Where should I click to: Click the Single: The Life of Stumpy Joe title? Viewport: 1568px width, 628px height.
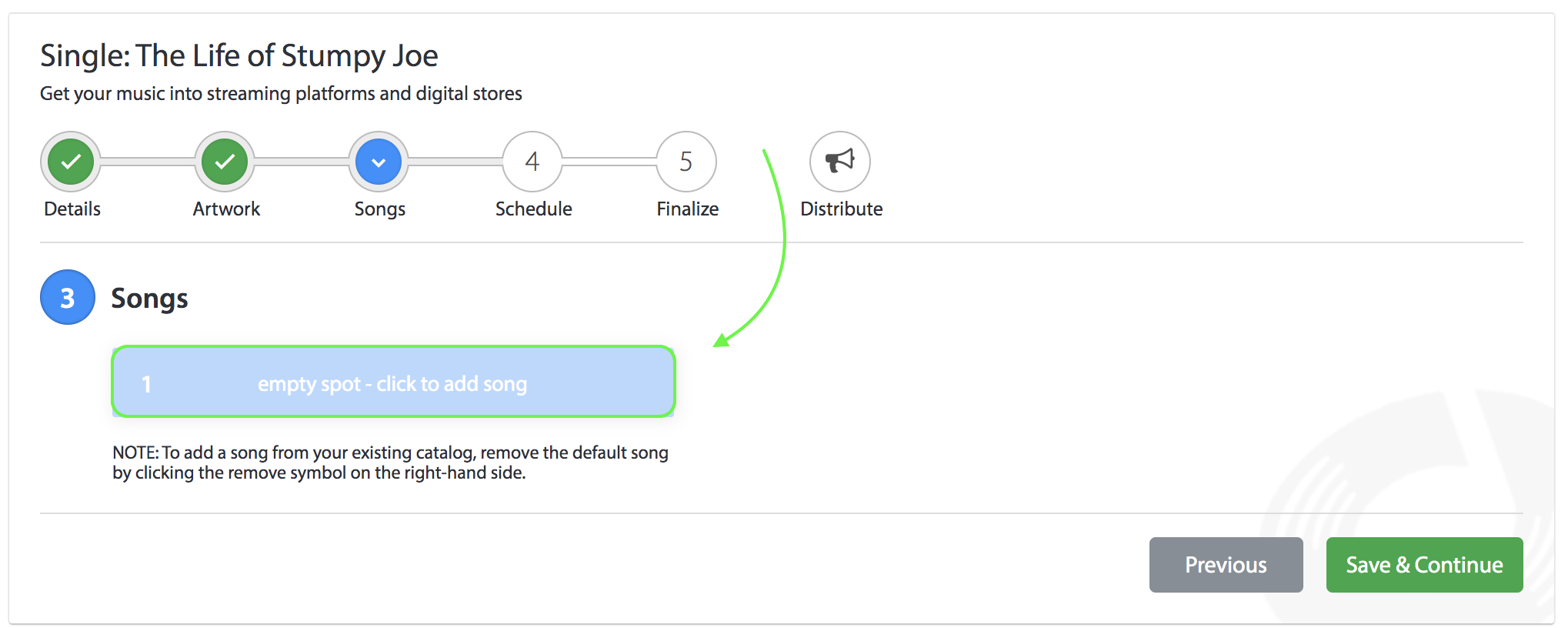click(x=239, y=56)
